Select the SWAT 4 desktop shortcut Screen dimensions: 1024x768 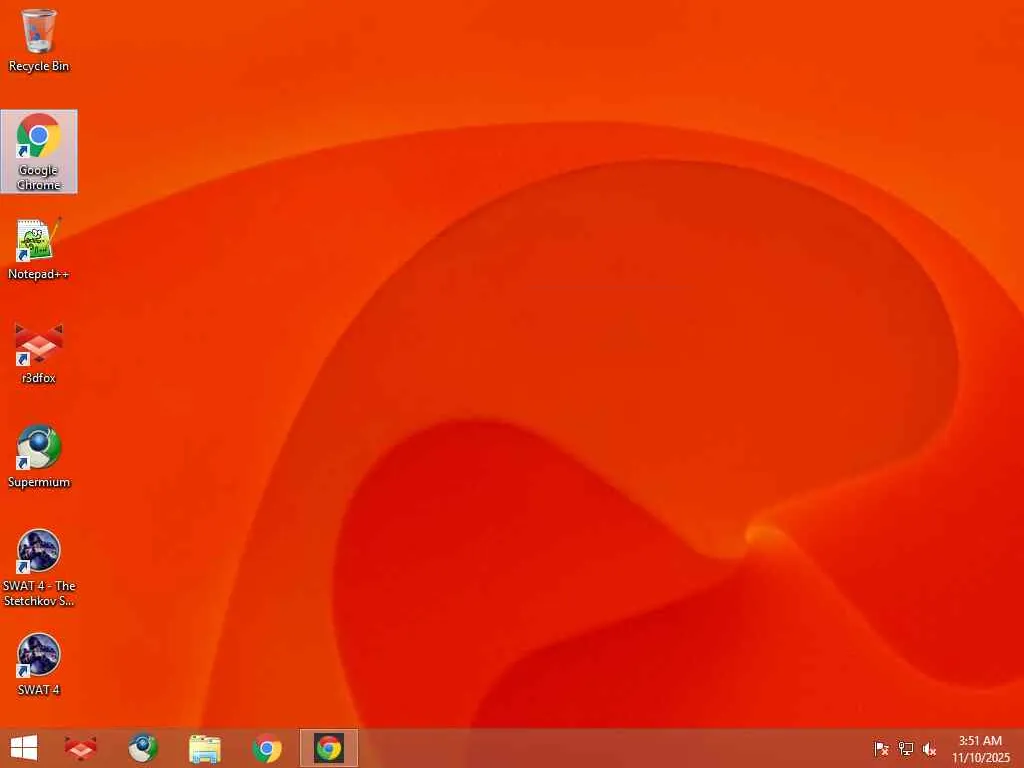(x=39, y=665)
